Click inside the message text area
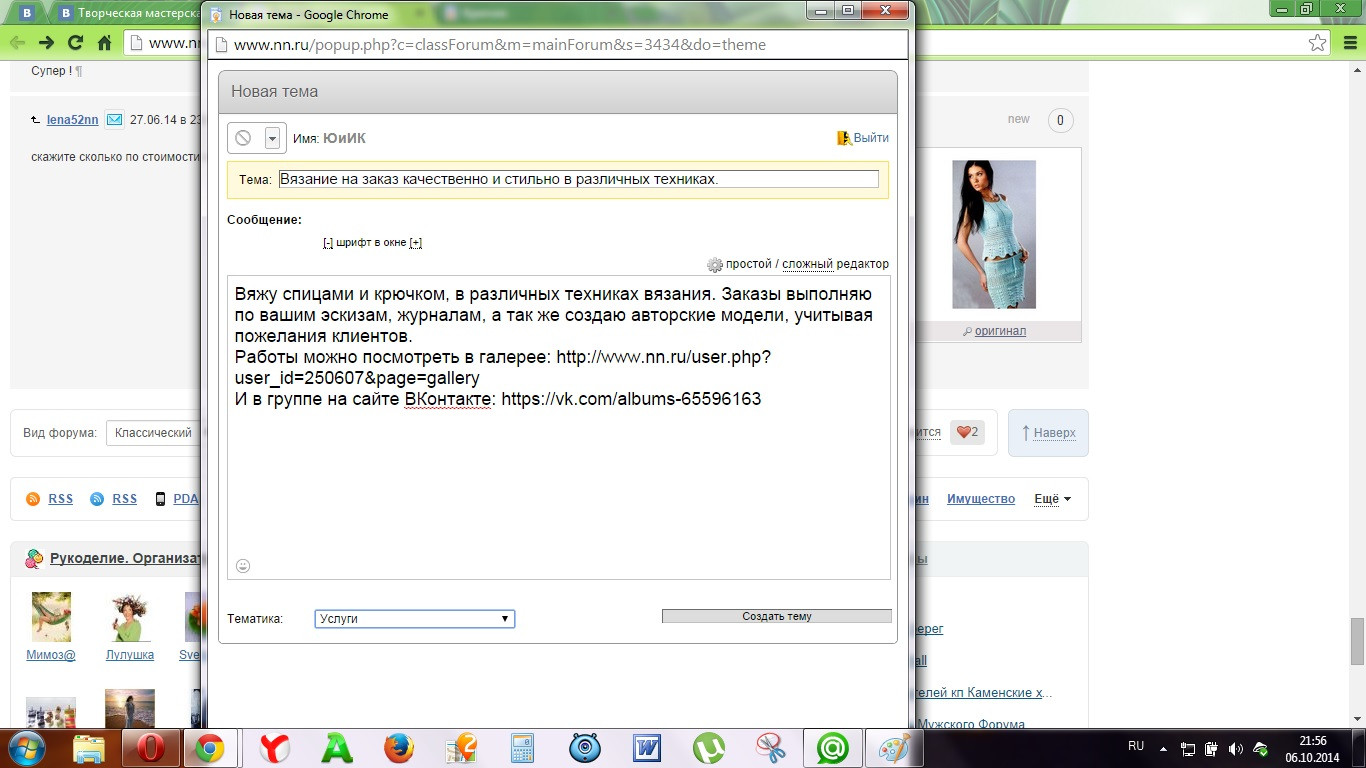Image resolution: width=1366 pixels, height=768 pixels. coord(559,427)
